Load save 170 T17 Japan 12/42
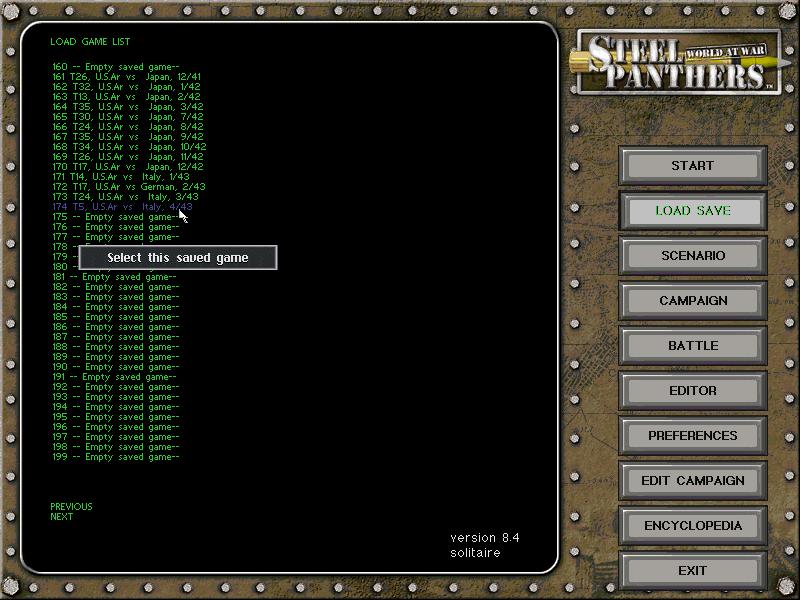This screenshot has height=600, width=800. pyautogui.click(x=128, y=167)
